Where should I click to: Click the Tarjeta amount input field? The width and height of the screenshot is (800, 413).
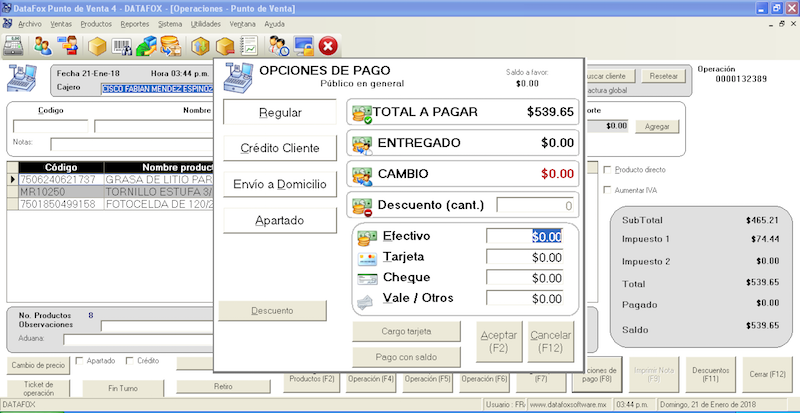pyautogui.click(x=525, y=257)
